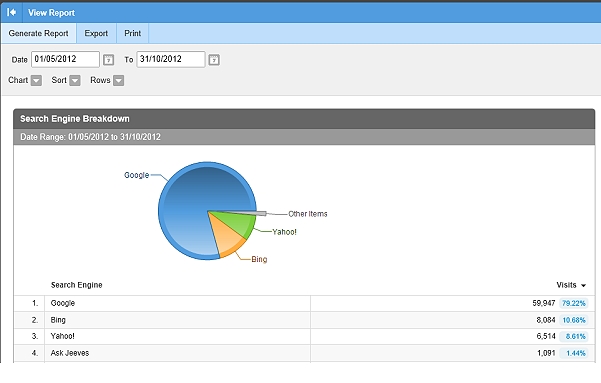Sort by Visits column header
This screenshot has width=601, height=383.
pyautogui.click(x=571, y=285)
